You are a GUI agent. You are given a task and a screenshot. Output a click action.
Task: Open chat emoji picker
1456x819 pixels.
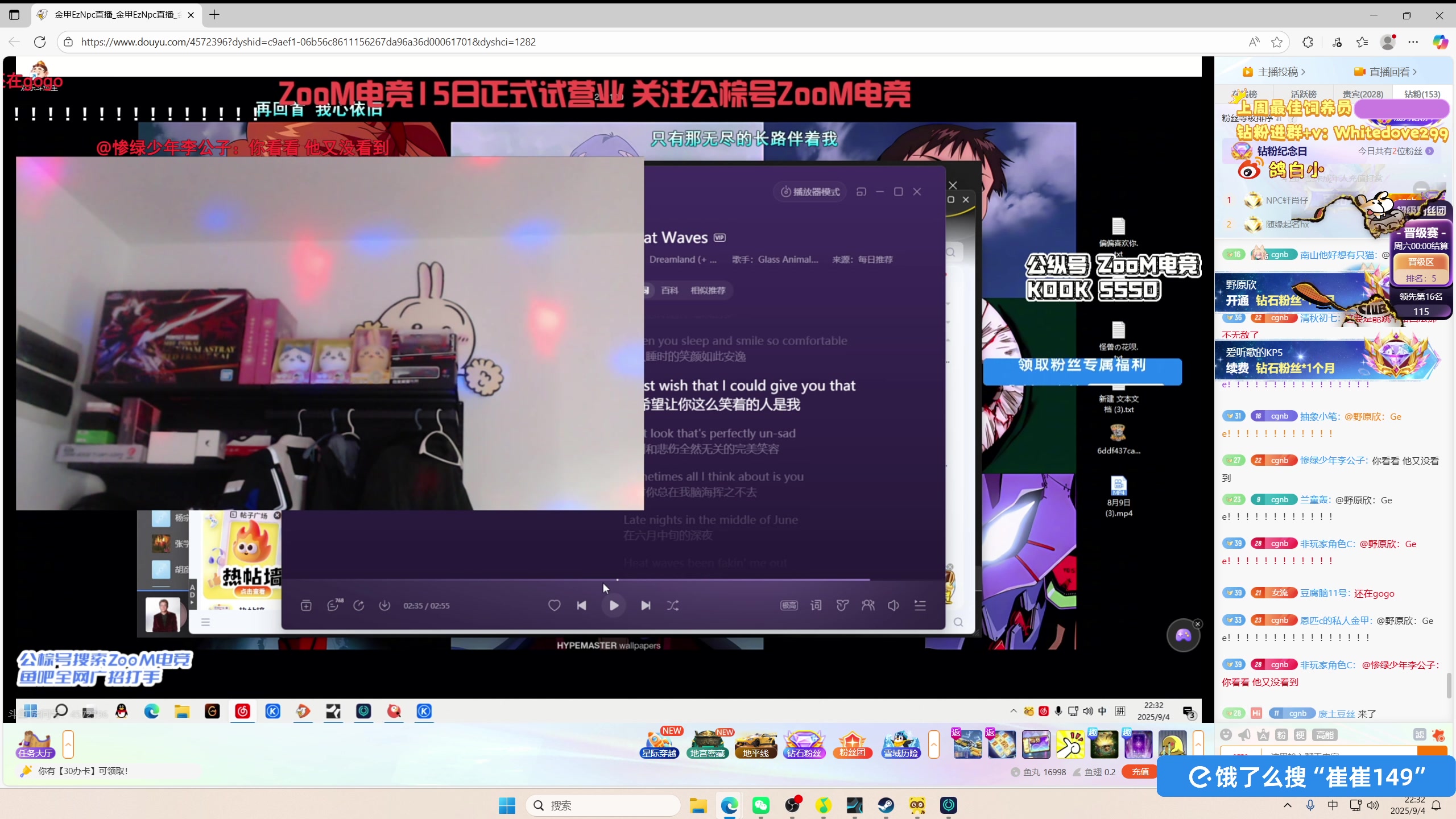[x=1226, y=735]
